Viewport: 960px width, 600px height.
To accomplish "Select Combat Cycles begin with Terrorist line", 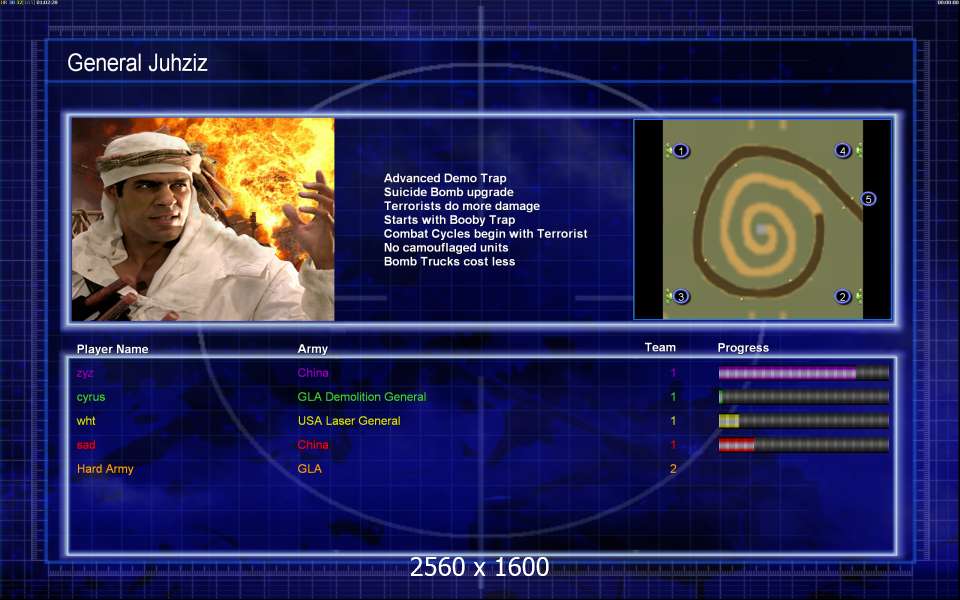I will click(x=486, y=234).
